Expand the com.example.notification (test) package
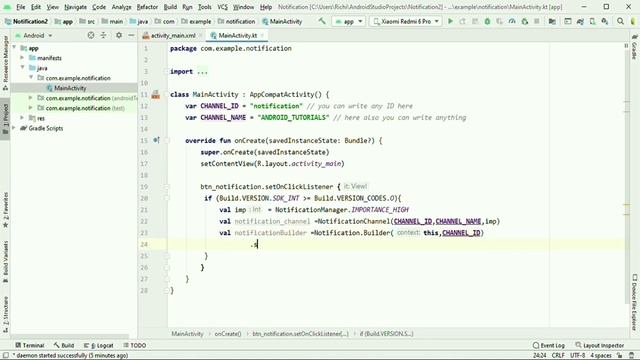640x360 pixels. (x=31, y=108)
